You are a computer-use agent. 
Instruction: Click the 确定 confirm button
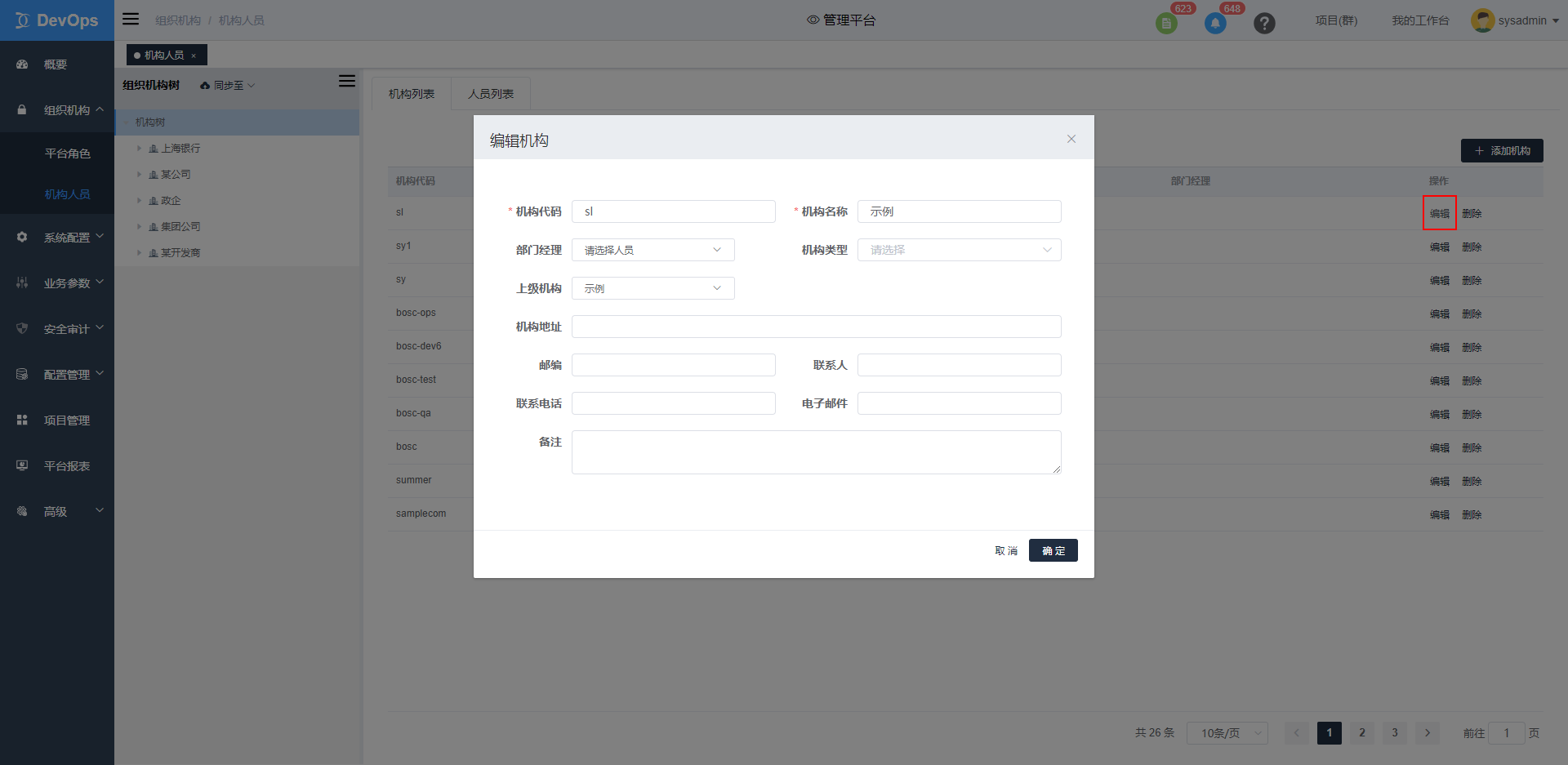coord(1053,550)
